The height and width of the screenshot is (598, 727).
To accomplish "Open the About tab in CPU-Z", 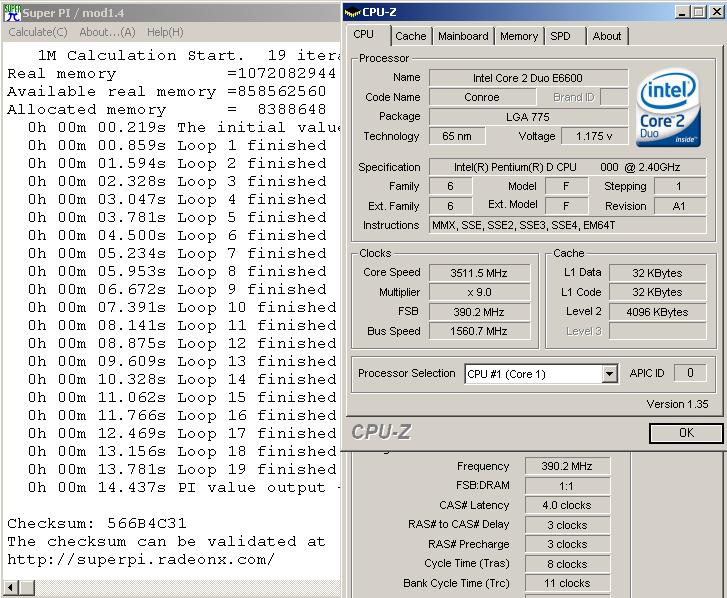I will click(x=606, y=36).
